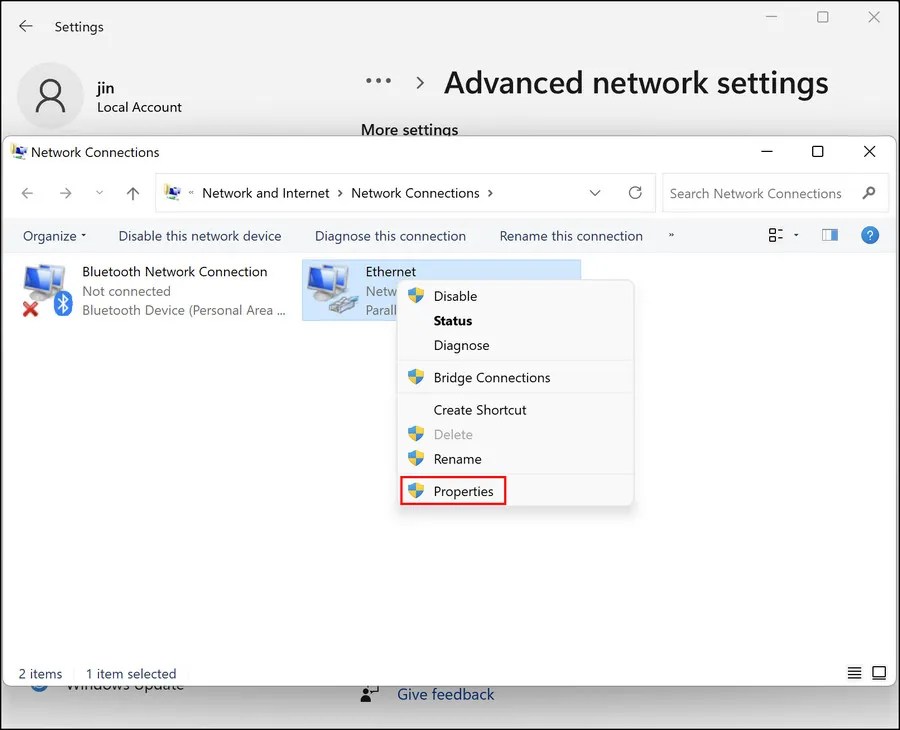
Task: Open the view options dropdown arrow
Action: (794, 235)
